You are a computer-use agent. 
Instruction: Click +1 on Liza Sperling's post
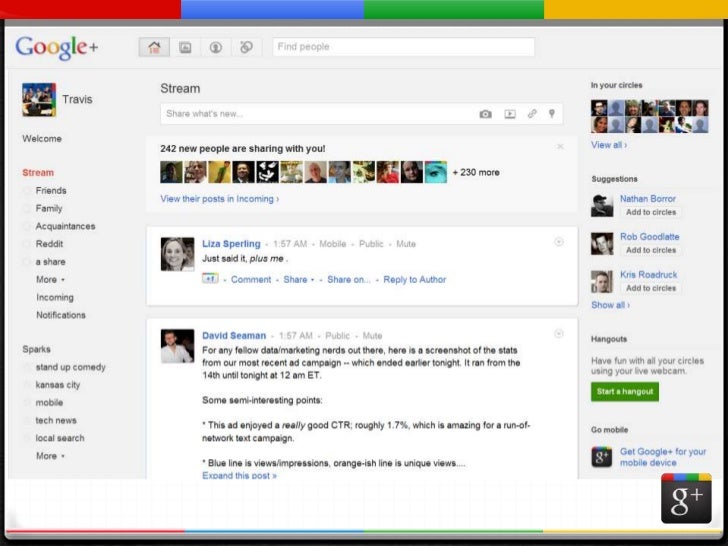210,279
